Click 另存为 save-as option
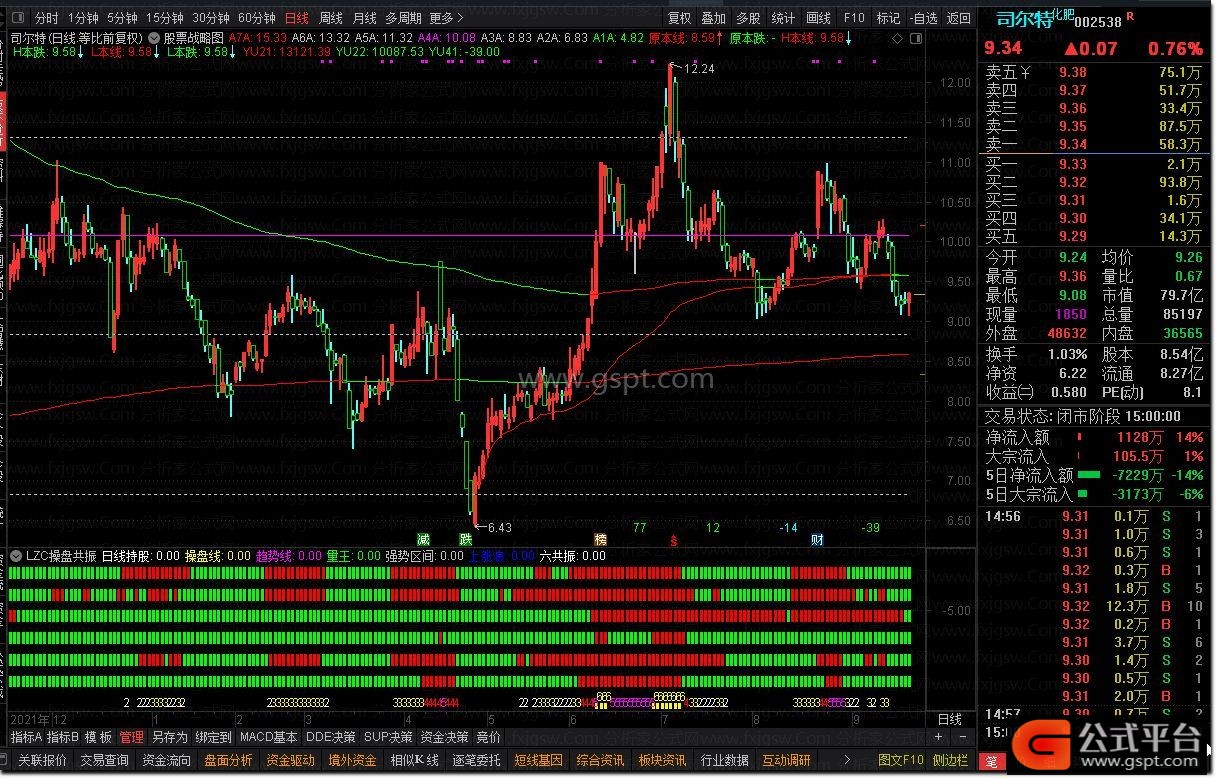1217x778 pixels. tap(170, 736)
